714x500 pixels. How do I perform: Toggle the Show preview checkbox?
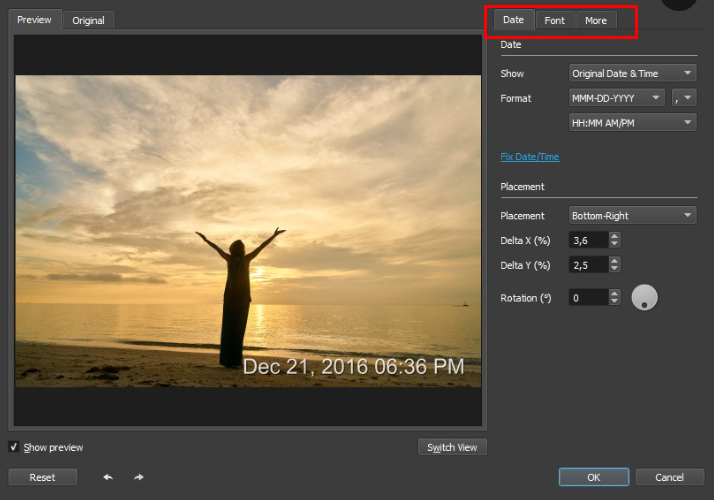14,447
